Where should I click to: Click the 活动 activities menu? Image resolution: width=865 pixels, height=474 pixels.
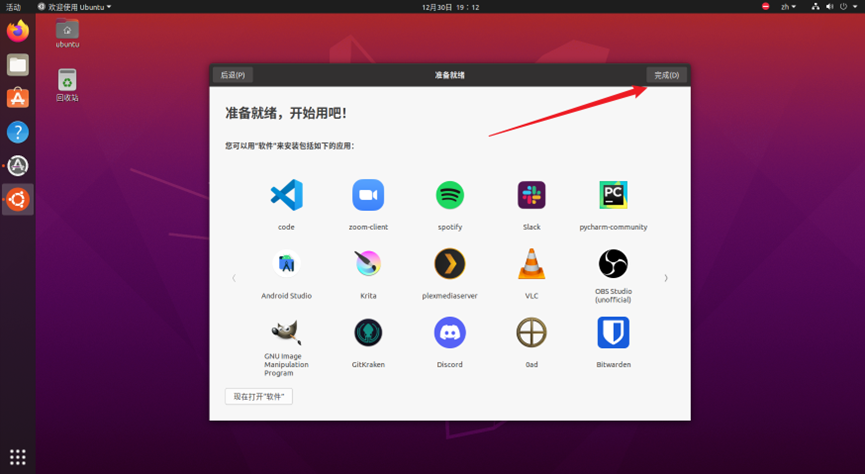pos(13,7)
